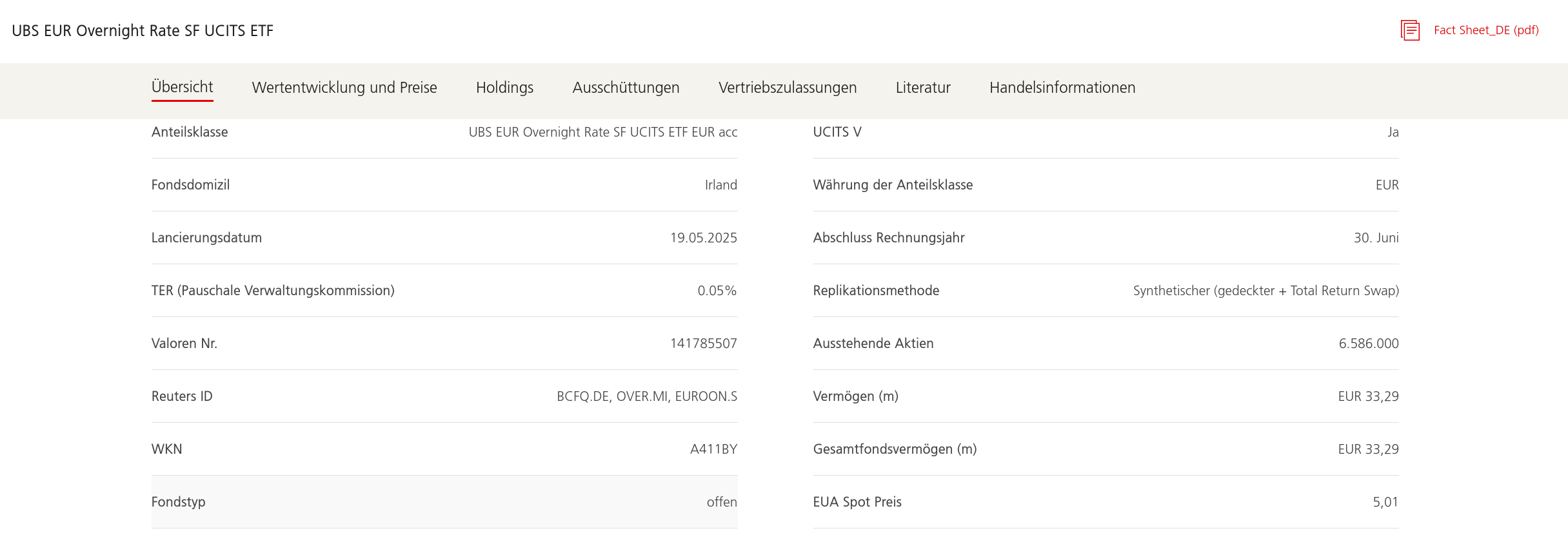Screen dimensions: 1568x553
Task: Click the Reuters ID codes BCFQ.DE, OVER.MI
Action: click(646, 396)
